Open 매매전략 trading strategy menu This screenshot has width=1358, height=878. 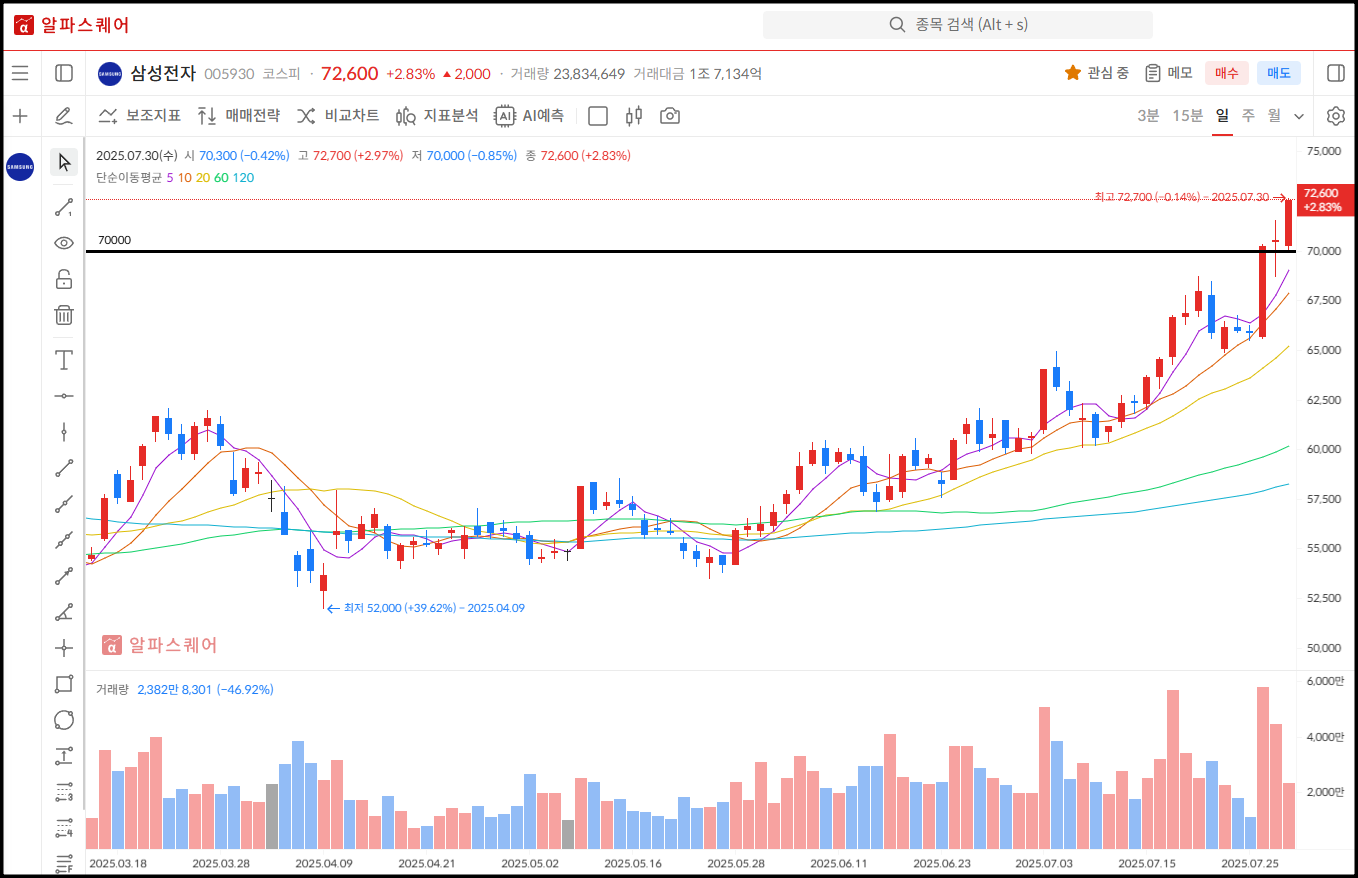pos(238,116)
